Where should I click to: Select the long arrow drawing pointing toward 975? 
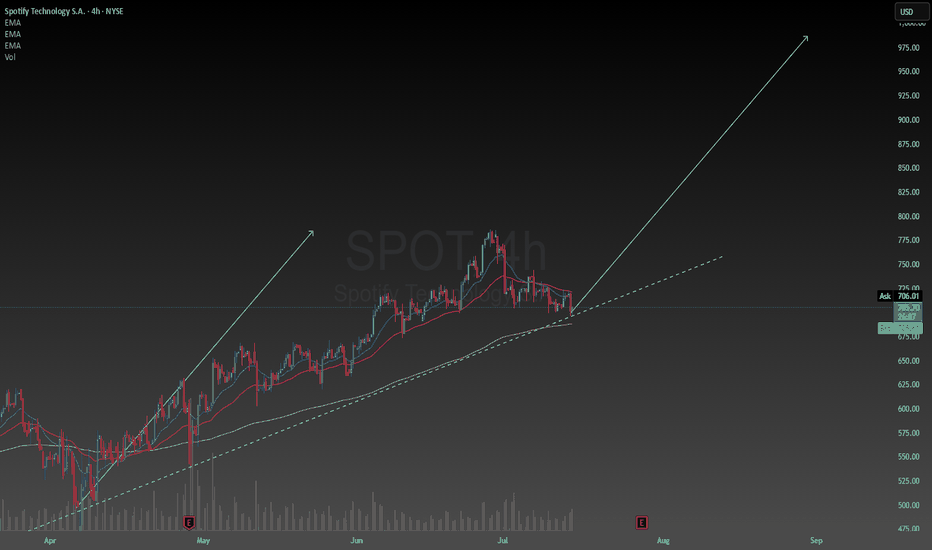(689, 176)
